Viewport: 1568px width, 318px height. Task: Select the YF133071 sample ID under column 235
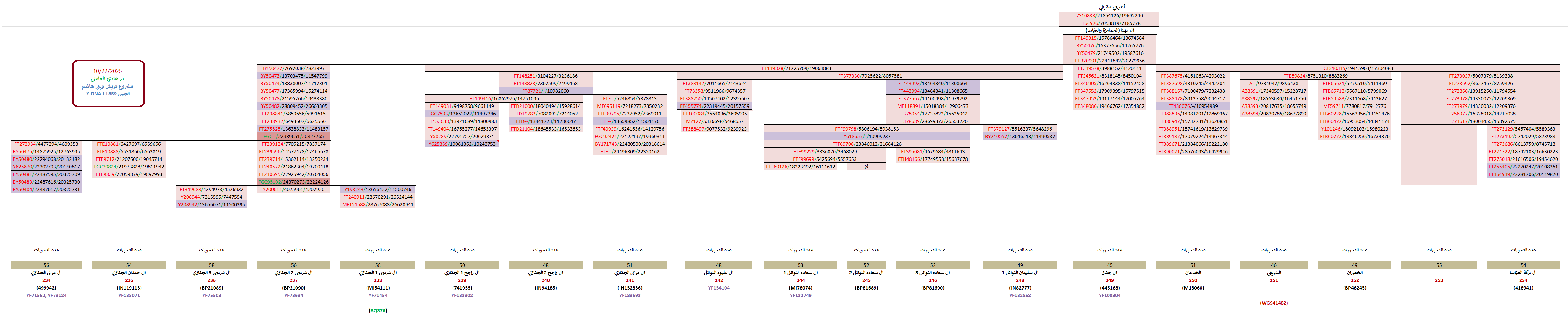pos(129,296)
